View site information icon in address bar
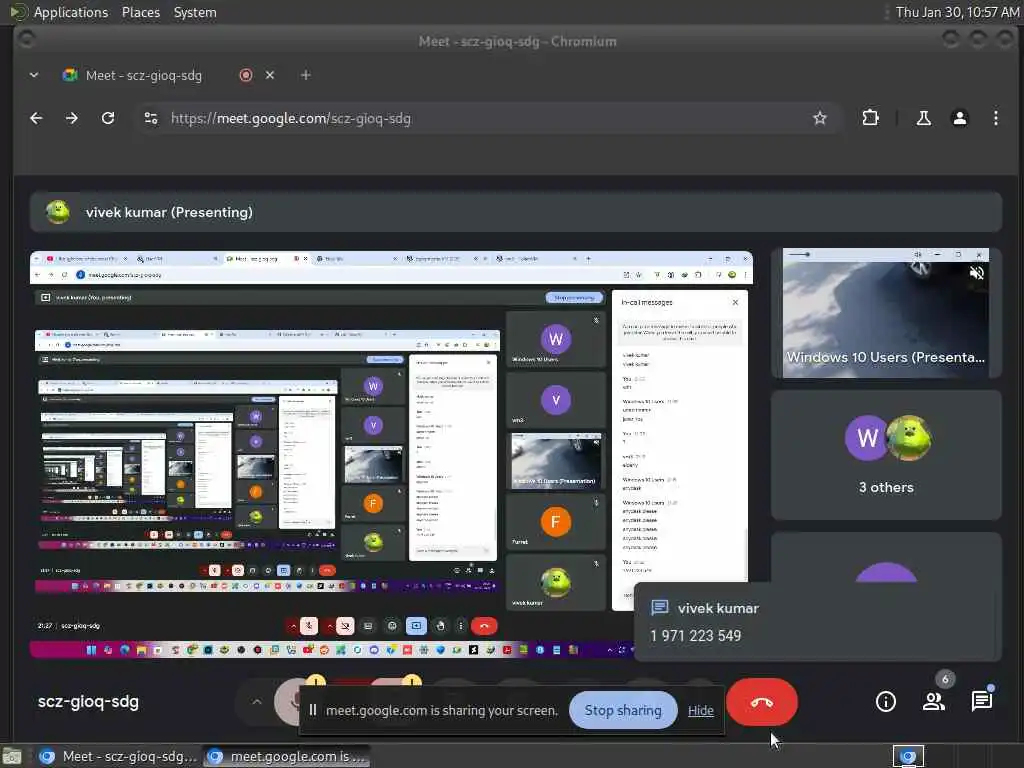Screen dimensions: 1024x768 pos(151,118)
